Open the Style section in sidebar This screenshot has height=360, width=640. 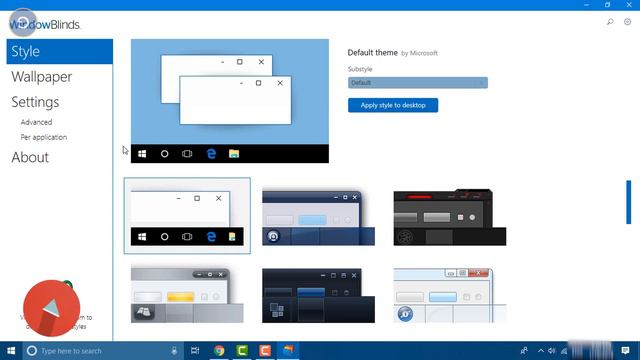coord(60,51)
